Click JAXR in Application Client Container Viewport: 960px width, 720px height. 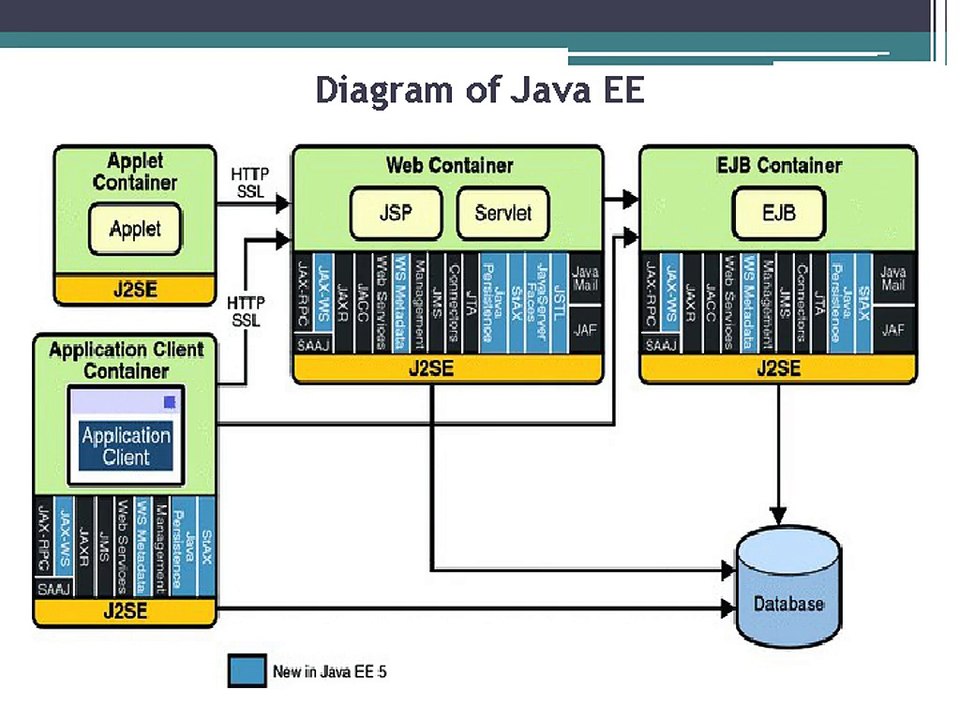point(84,546)
